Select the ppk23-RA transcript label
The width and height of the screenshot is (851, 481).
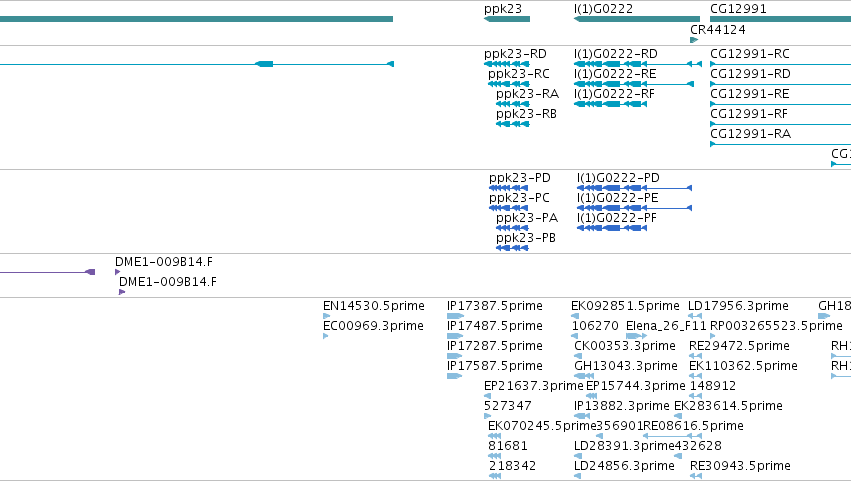coord(527,94)
